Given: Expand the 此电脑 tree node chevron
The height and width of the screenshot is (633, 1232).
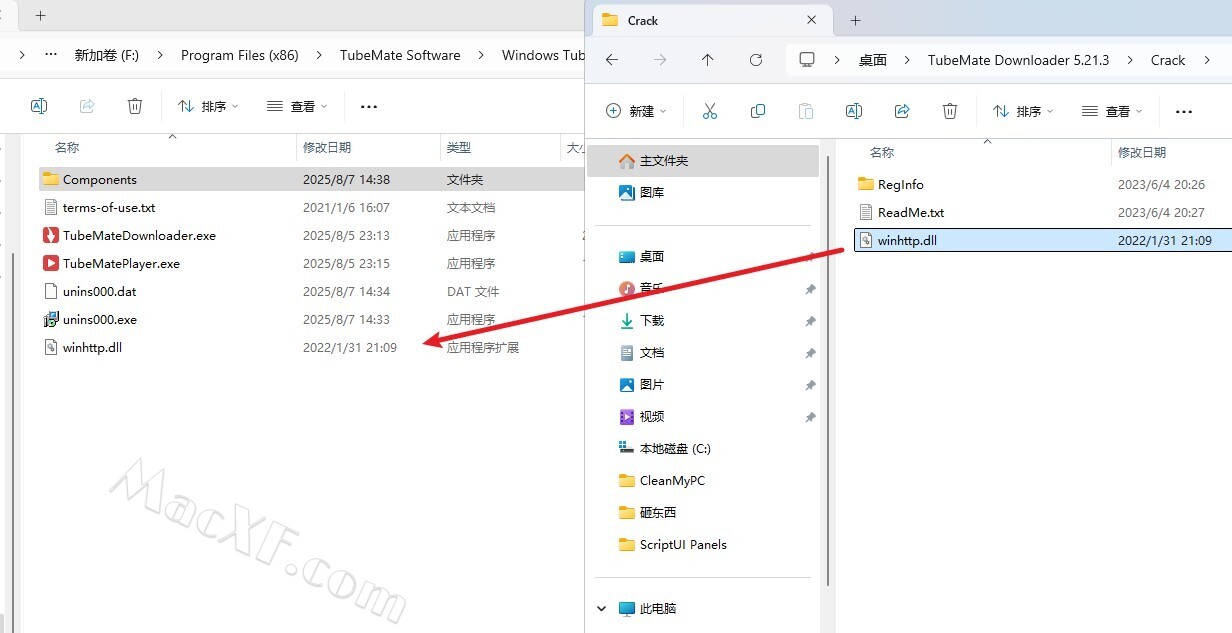Looking at the screenshot, I should pyautogui.click(x=602, y=609).
